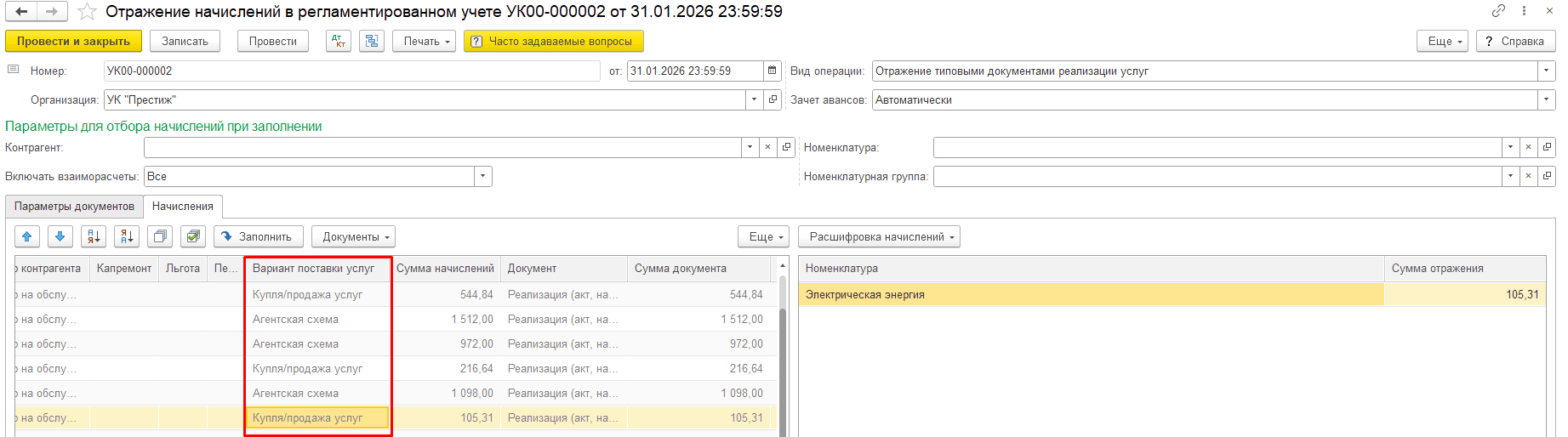Switch to Параметры документов tab
The height and width of the screenshot is (437, 1568).
[74, 207]
